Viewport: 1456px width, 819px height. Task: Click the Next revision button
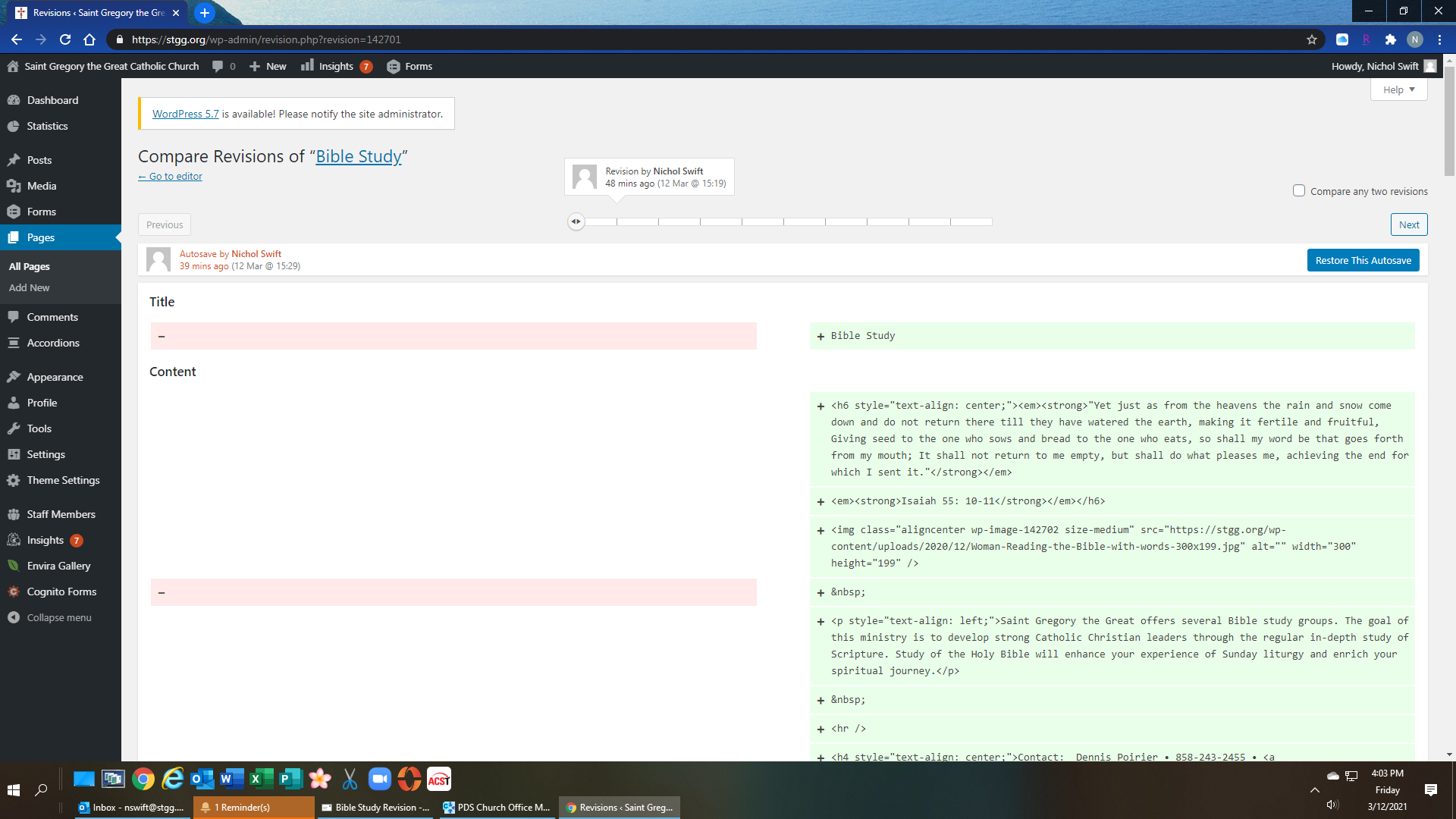(x=1408, y=224)
